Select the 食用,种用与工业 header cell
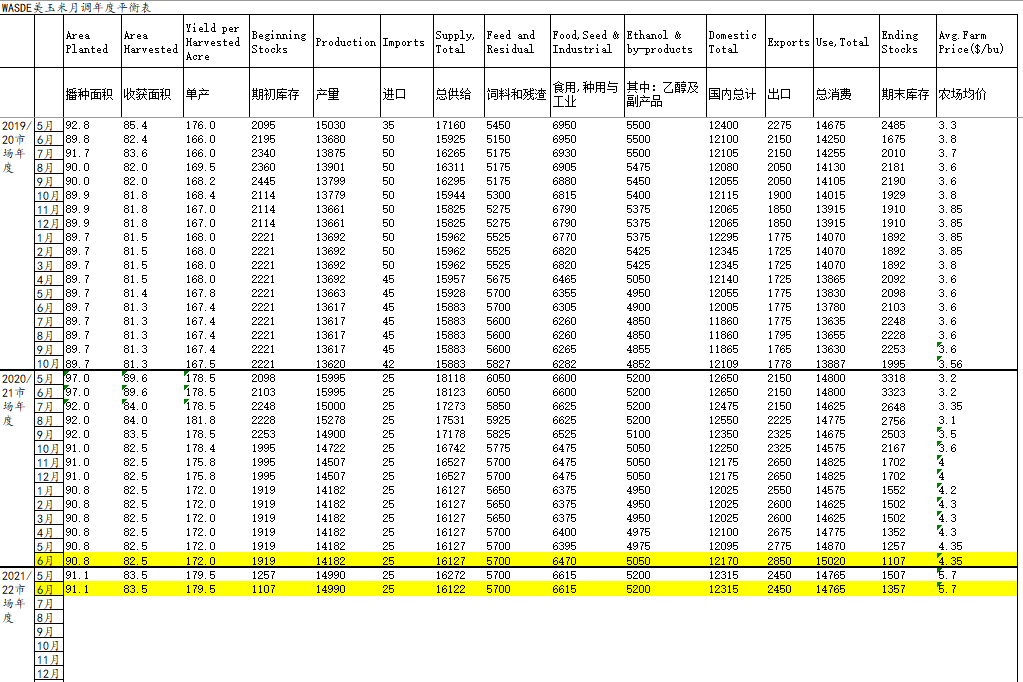Viewport: 1023px width, 682px height. tap(585, 94)
